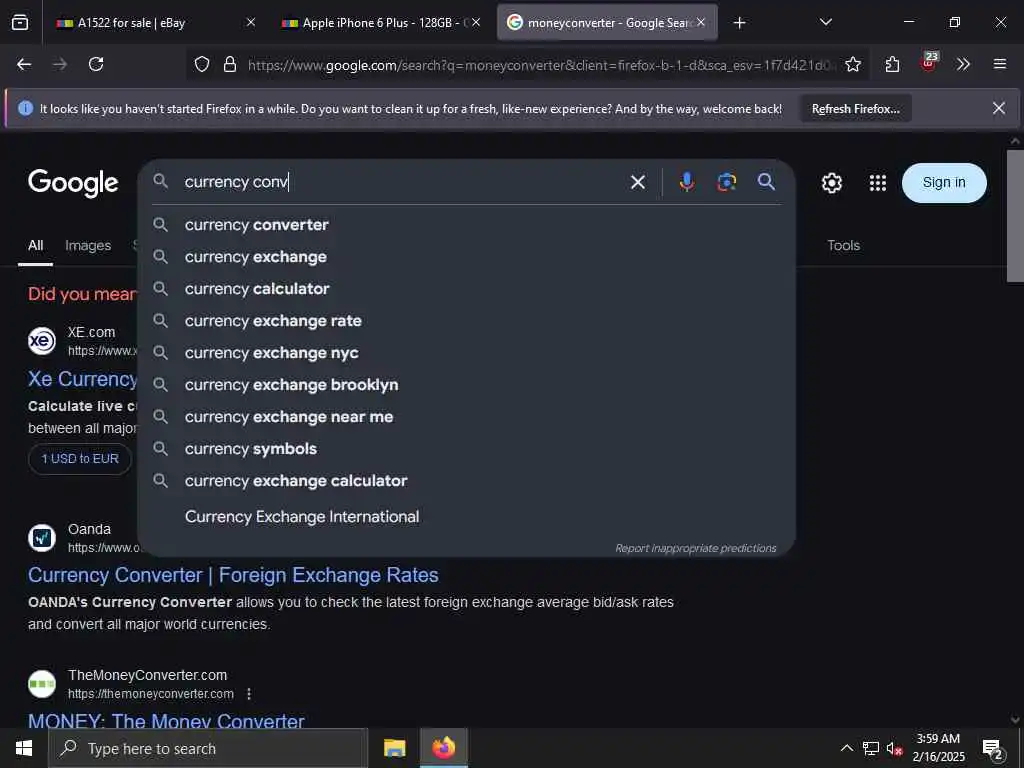Open the red extension with 23 badge
Image resolution: width=1024 pixels, height=768 pixels.
(929, 63)
